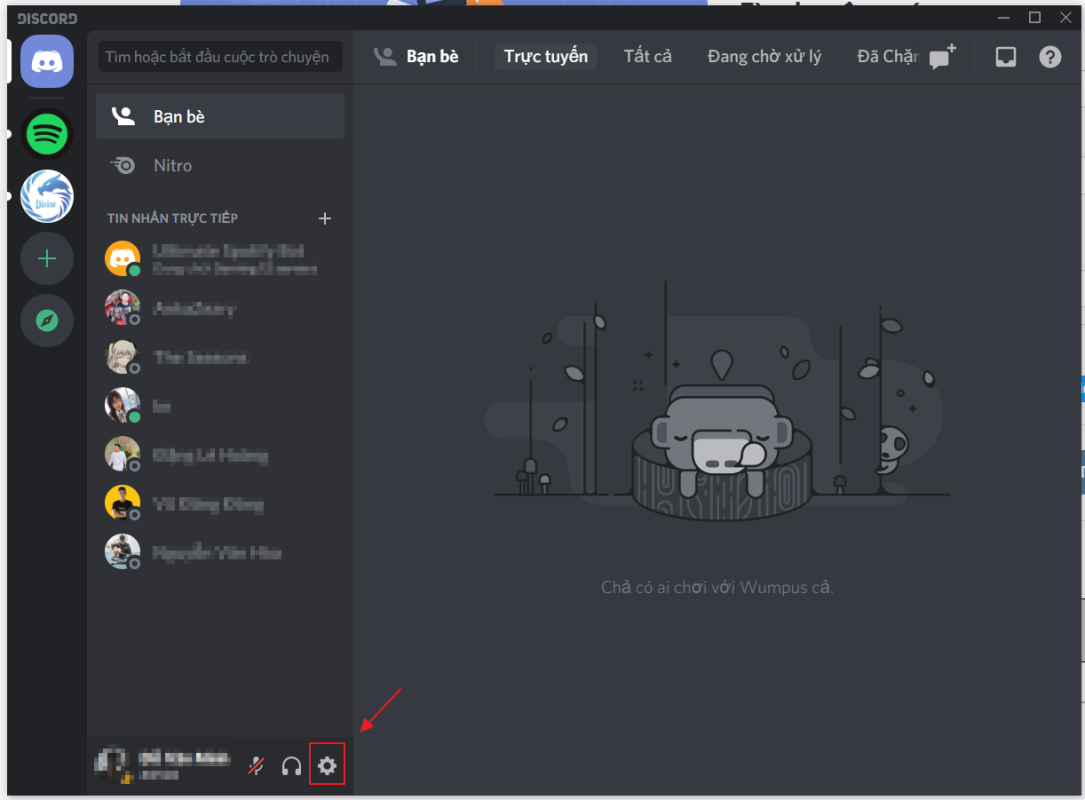Unmute the microphone icon
Image resolution: width=1085 pixels, height=800 pixels.
pos(257,765)
